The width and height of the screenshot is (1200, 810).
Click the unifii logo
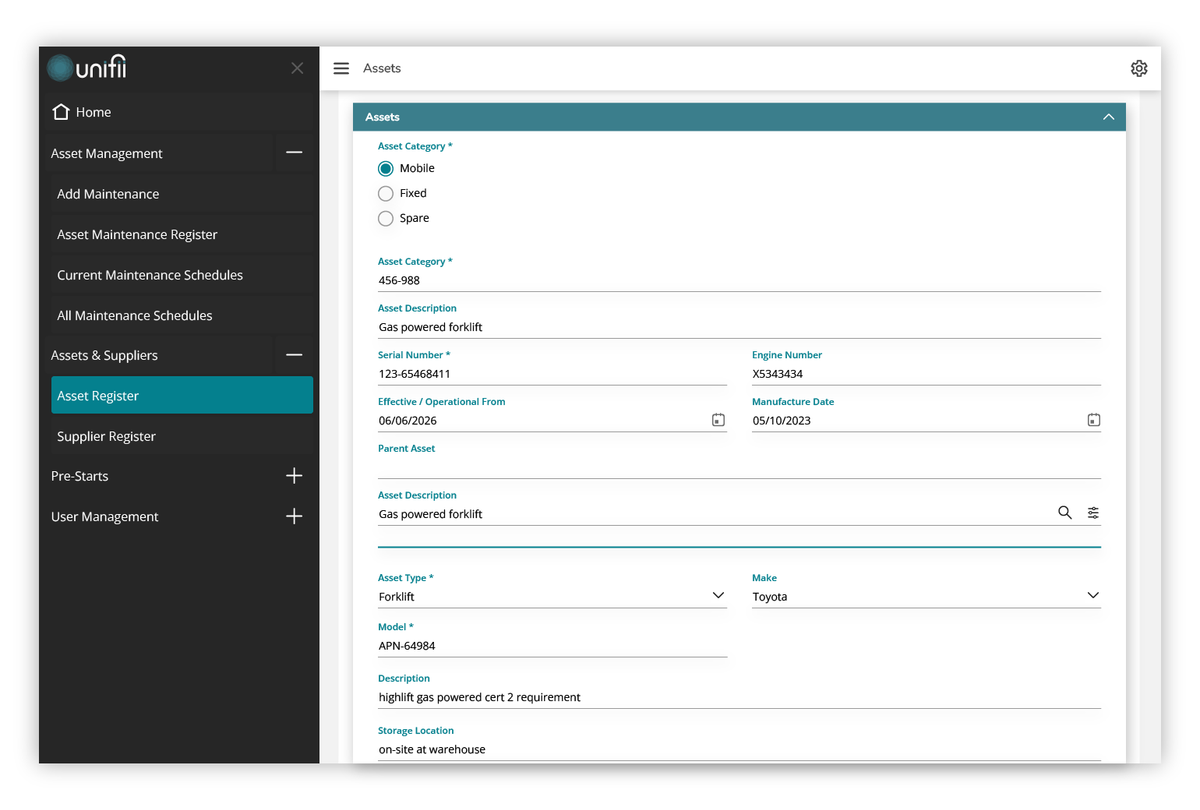[x=87, y=68]
